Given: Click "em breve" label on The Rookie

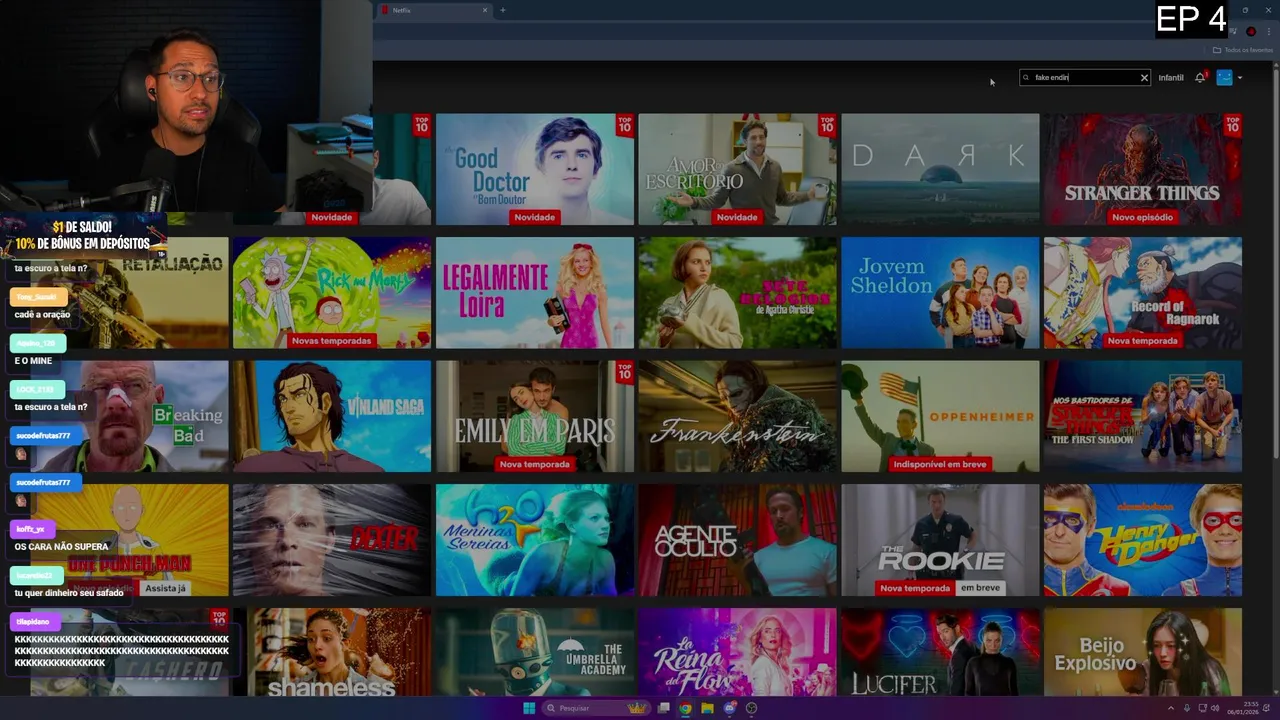Looking at the screenshot, I should [x=980, y=588].
